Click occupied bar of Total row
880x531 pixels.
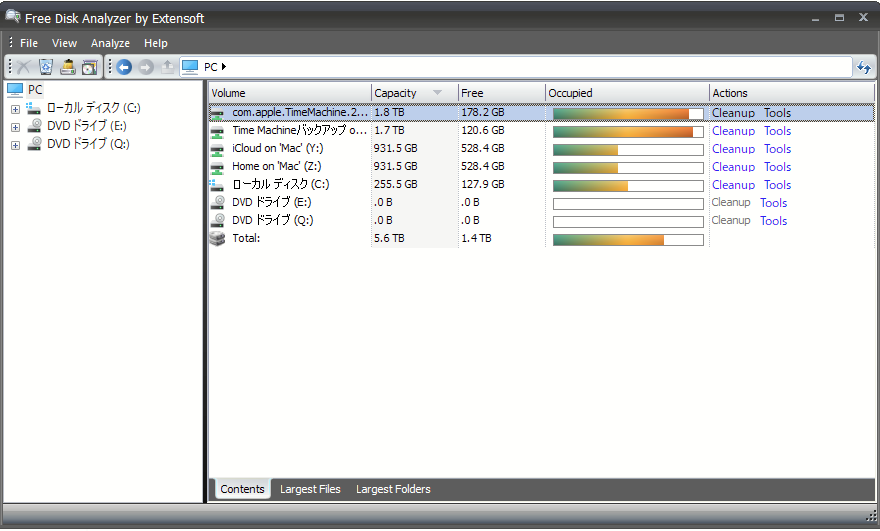[x=628, y=240]
